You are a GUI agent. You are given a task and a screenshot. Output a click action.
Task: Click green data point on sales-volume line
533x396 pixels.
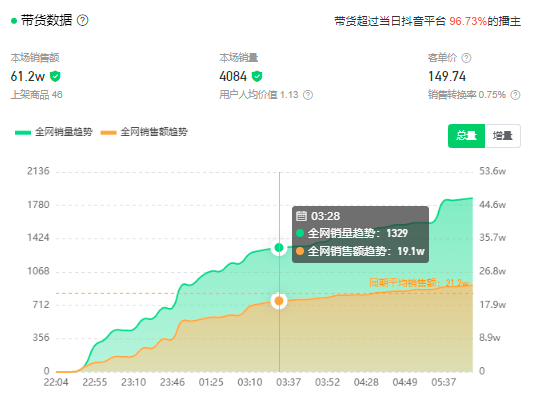[279, 247]
